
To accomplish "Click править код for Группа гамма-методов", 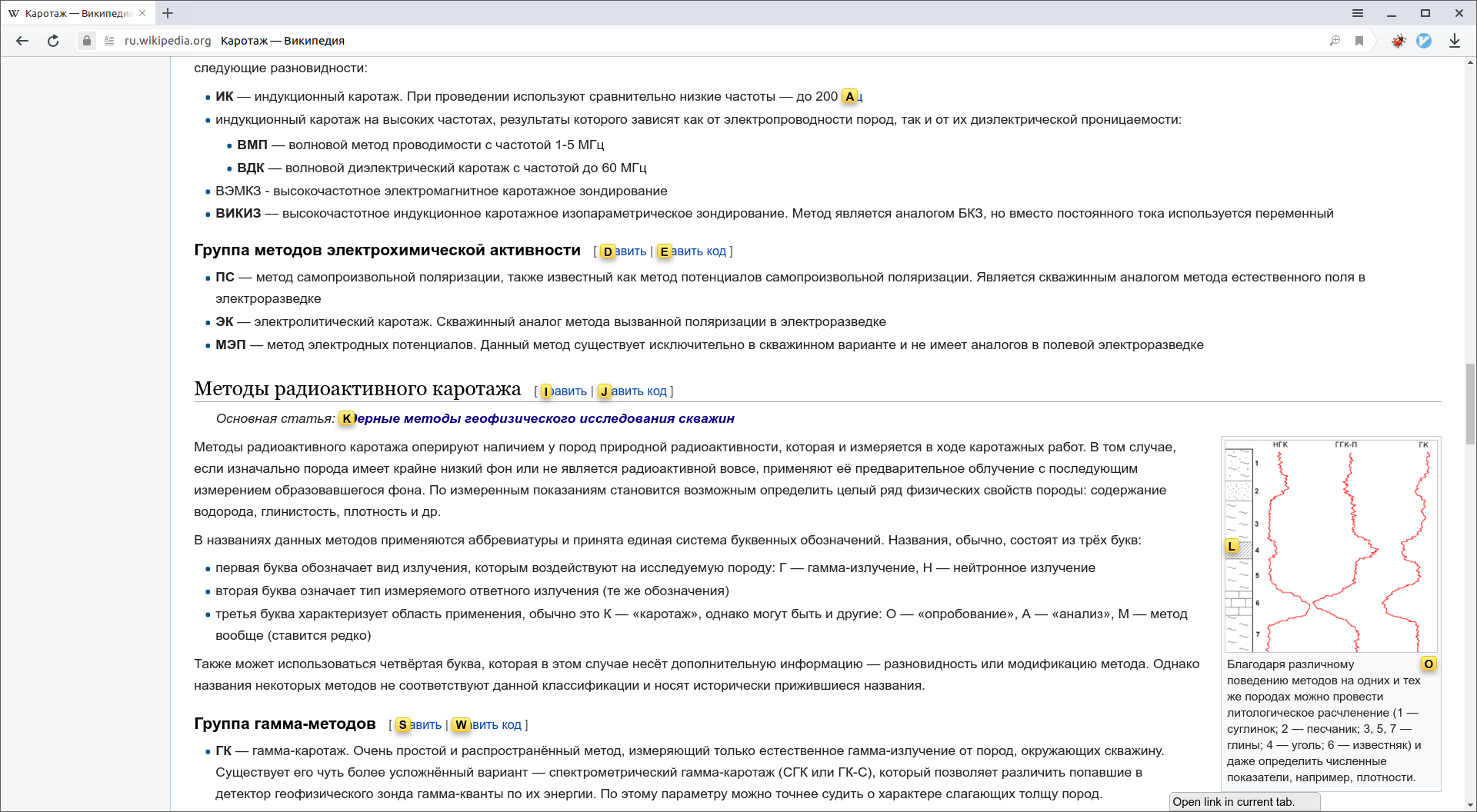I will (494, 725).
